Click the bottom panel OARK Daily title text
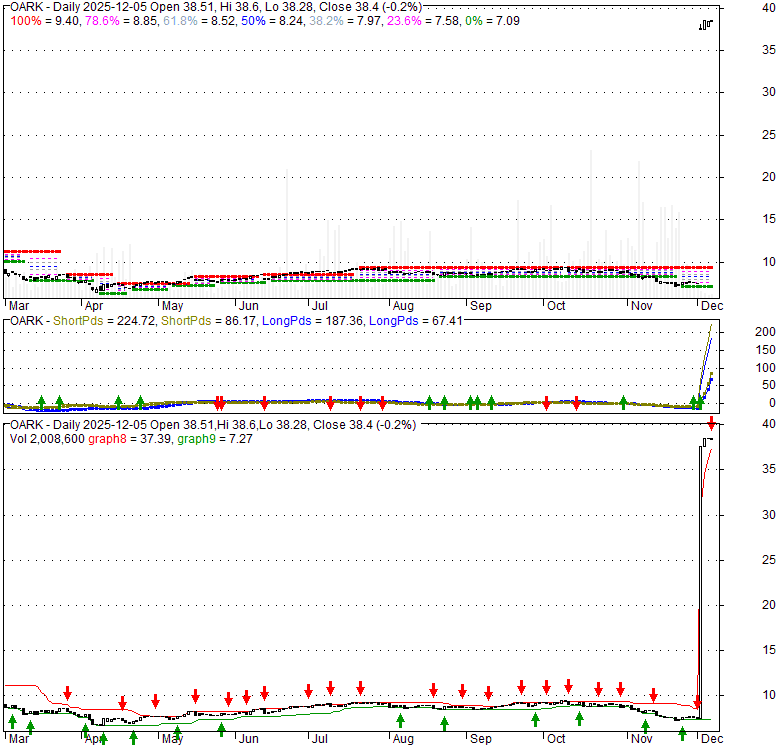This screenshot has width=780, height=745. pos(213,425)
